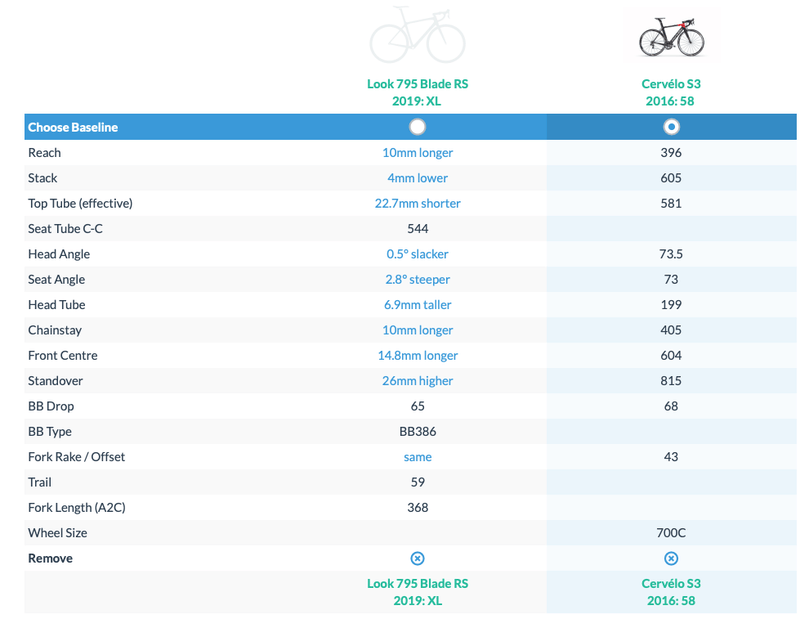Click the Cervélo fork rake value 43

(671, 457)
